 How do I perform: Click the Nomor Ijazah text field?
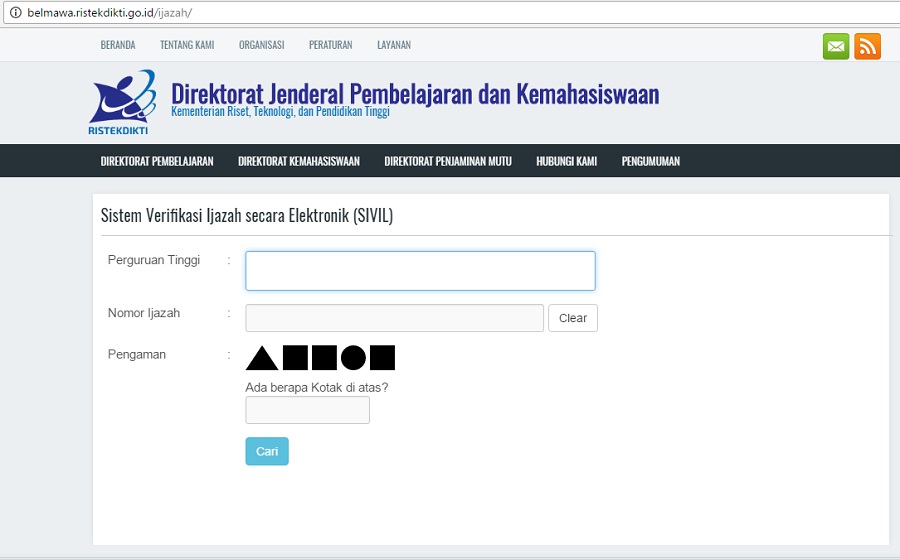[x=394, y=318]
